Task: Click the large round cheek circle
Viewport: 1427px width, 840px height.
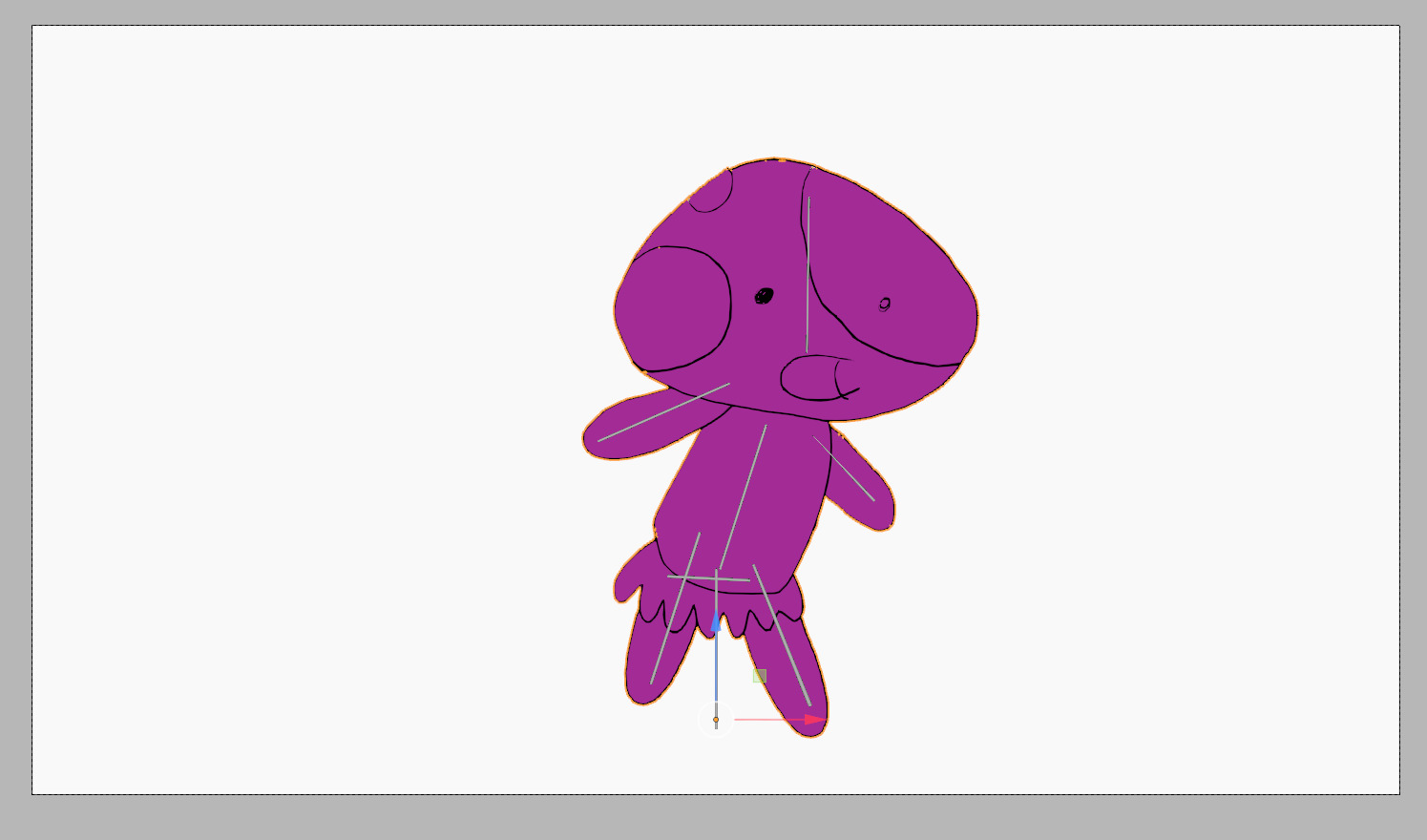Action: click(673, 308)
